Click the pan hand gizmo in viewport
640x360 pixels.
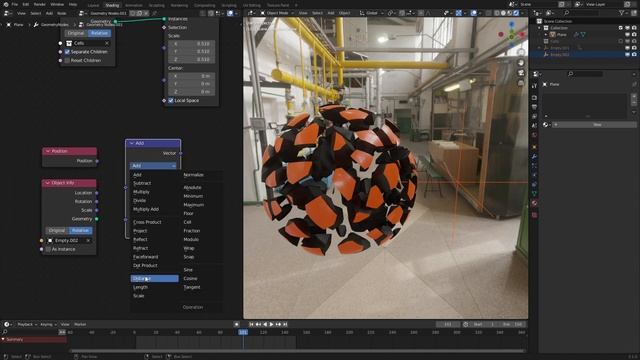[521, 63]
